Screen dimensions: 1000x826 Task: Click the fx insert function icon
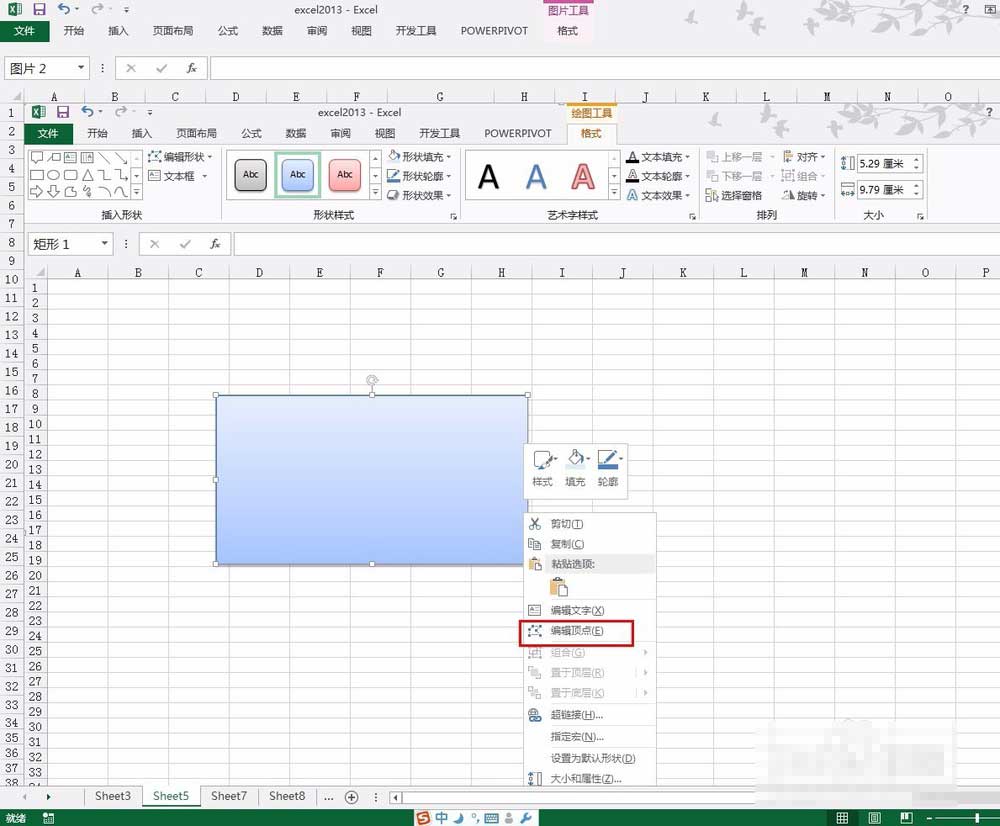191,68
